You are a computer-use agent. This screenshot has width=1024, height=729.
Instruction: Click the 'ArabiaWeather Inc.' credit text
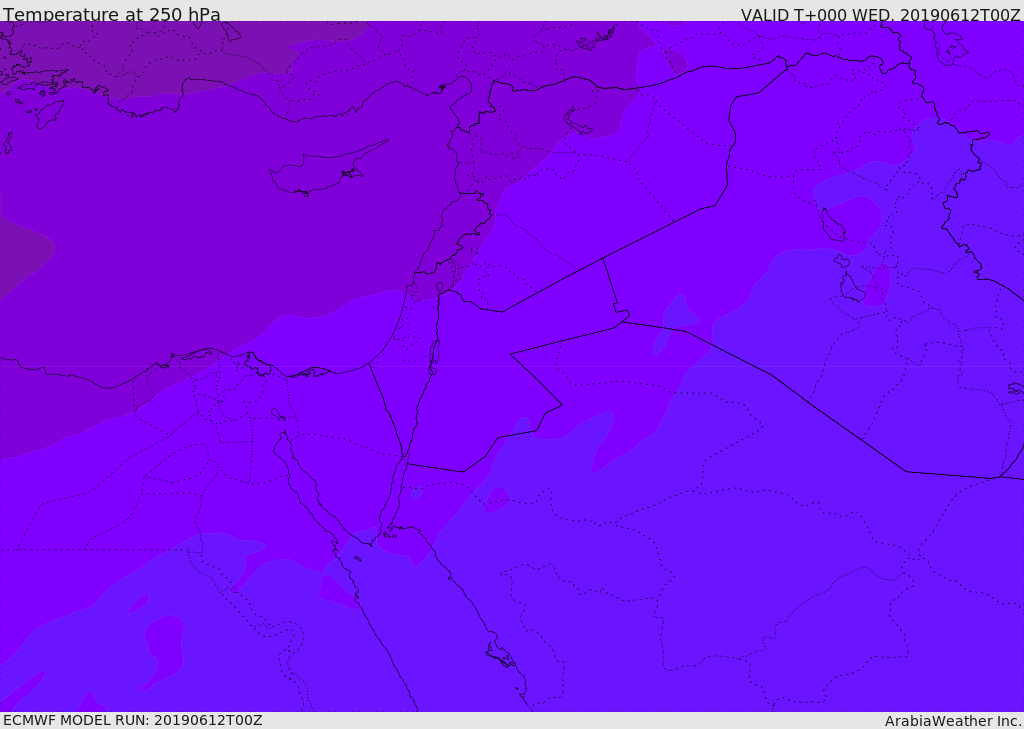click(953, 721)
